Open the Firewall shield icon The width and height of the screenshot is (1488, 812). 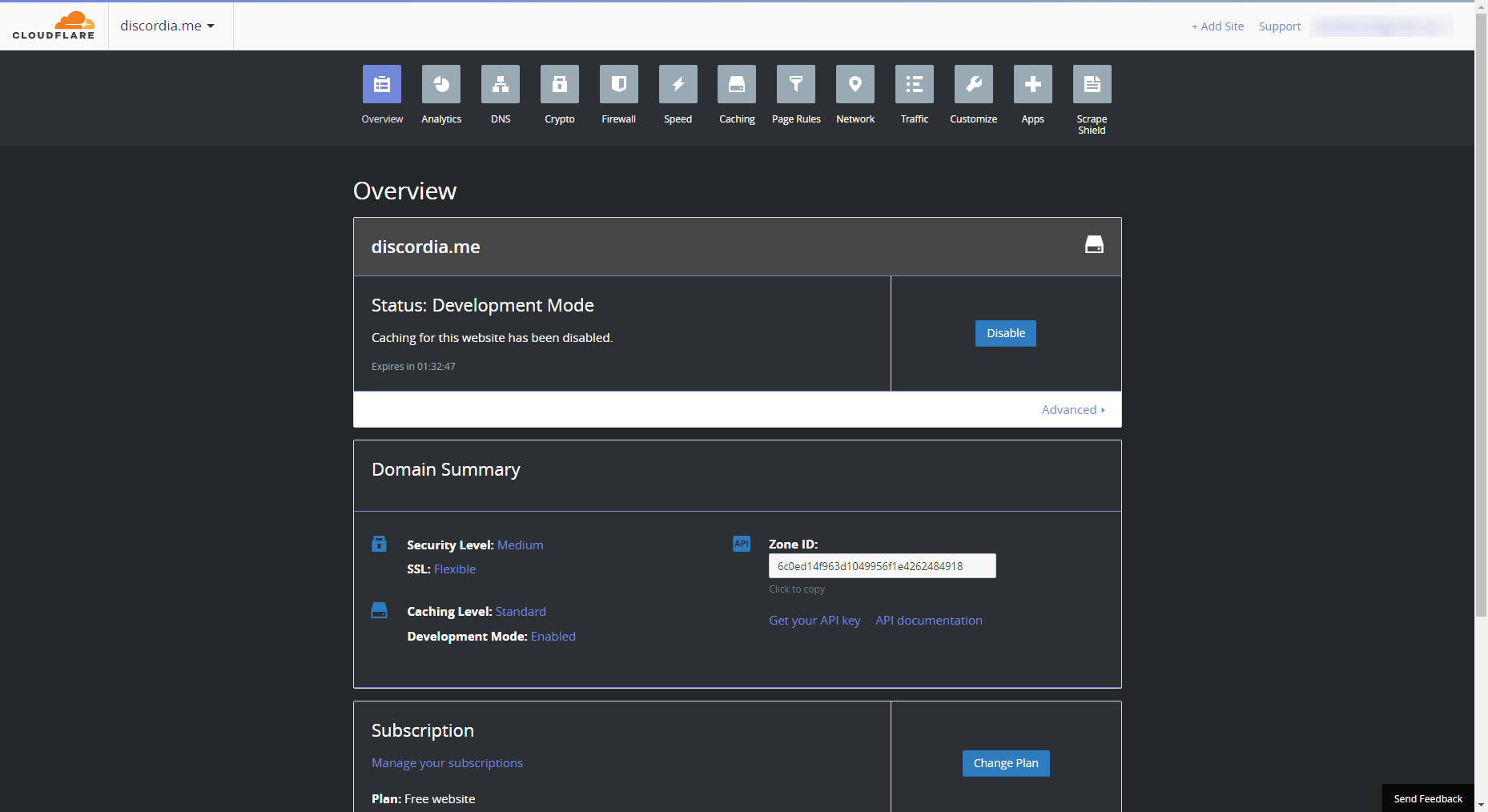619,84
